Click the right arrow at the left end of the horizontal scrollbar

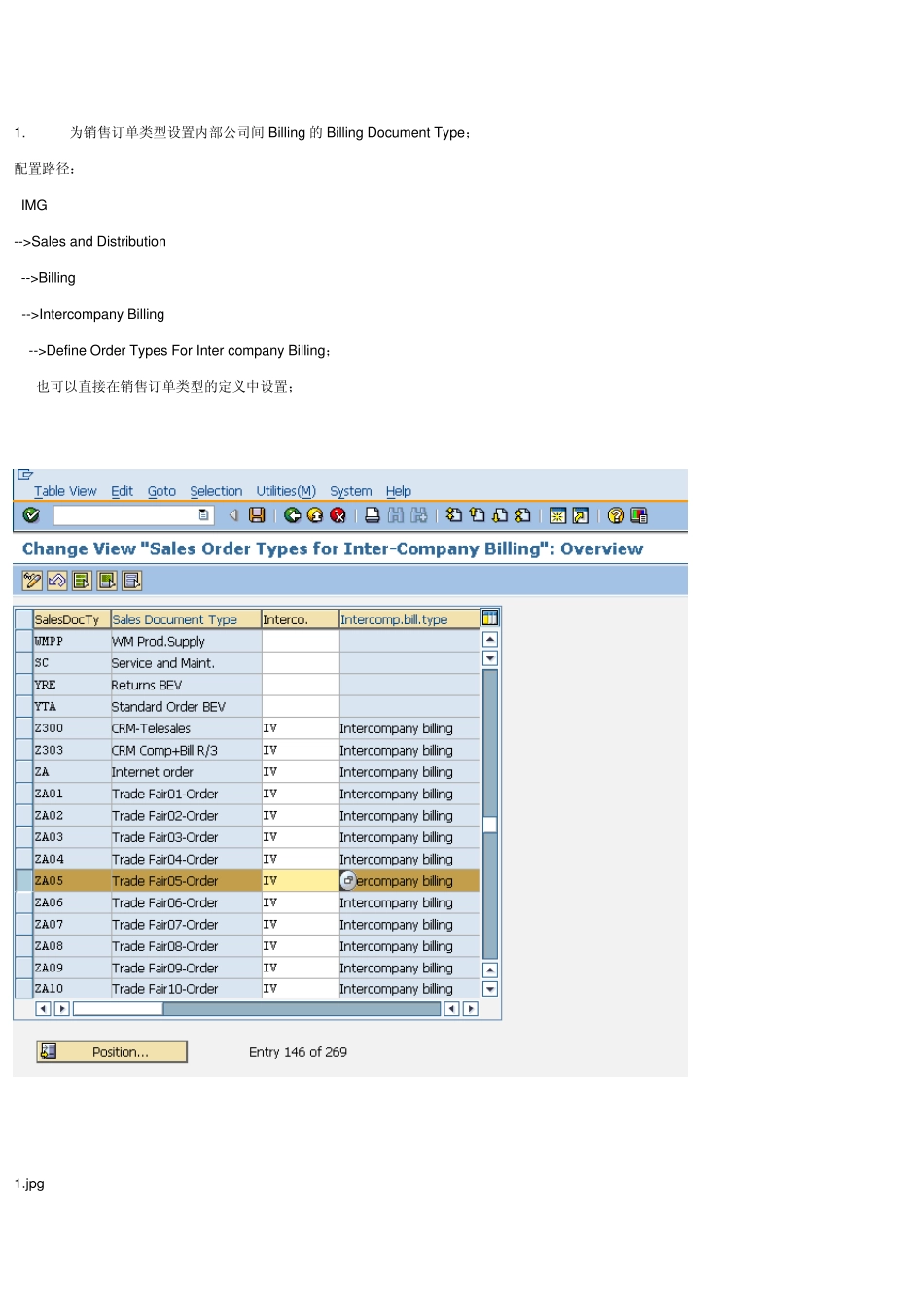click(x=62, y=1009)
